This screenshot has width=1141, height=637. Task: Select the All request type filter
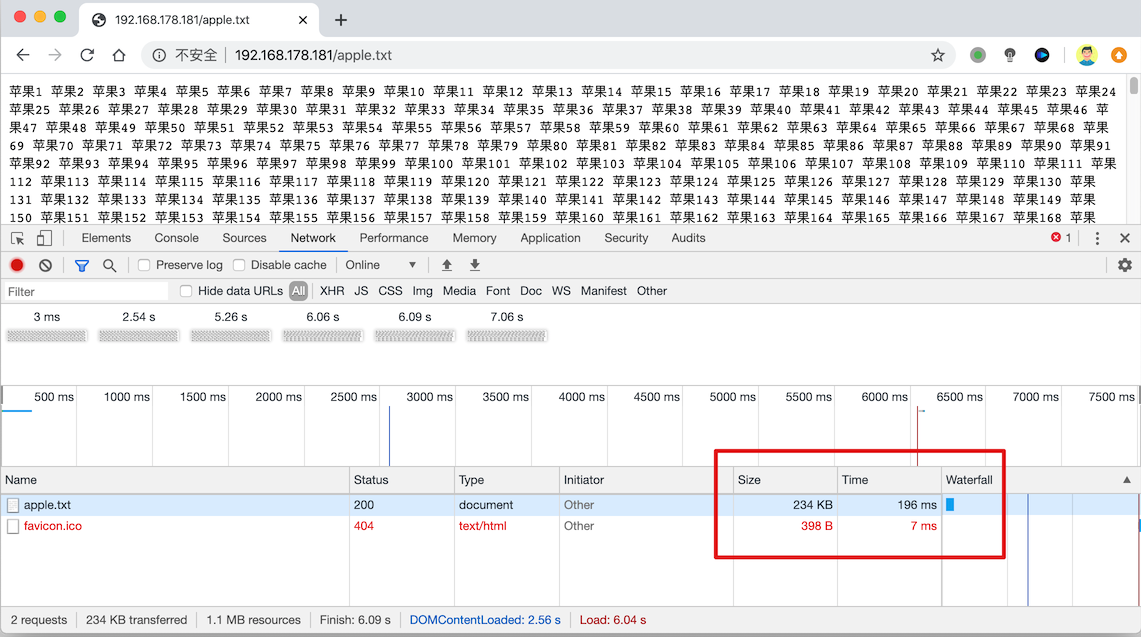298,291
